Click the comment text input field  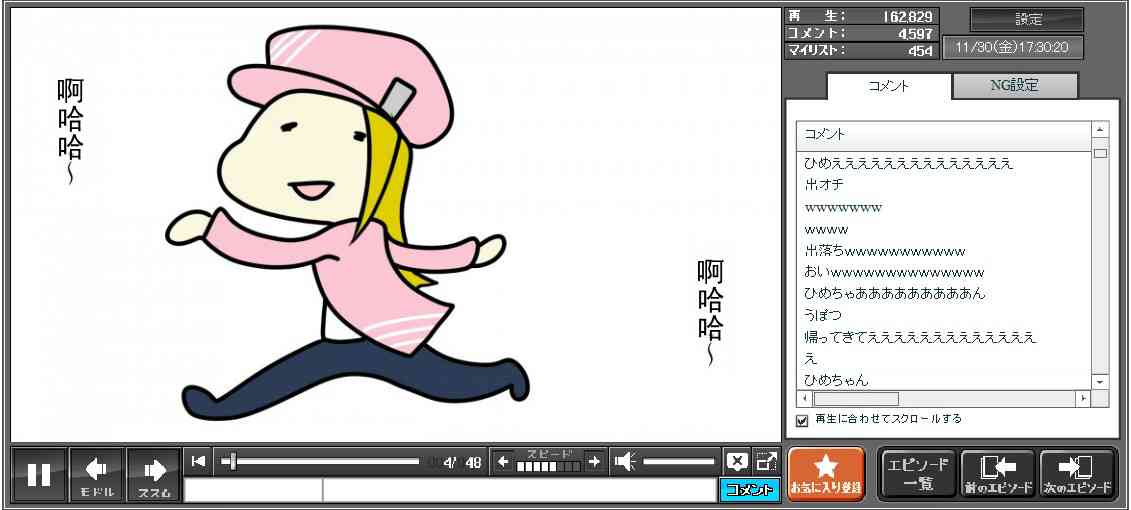point(517,490)
